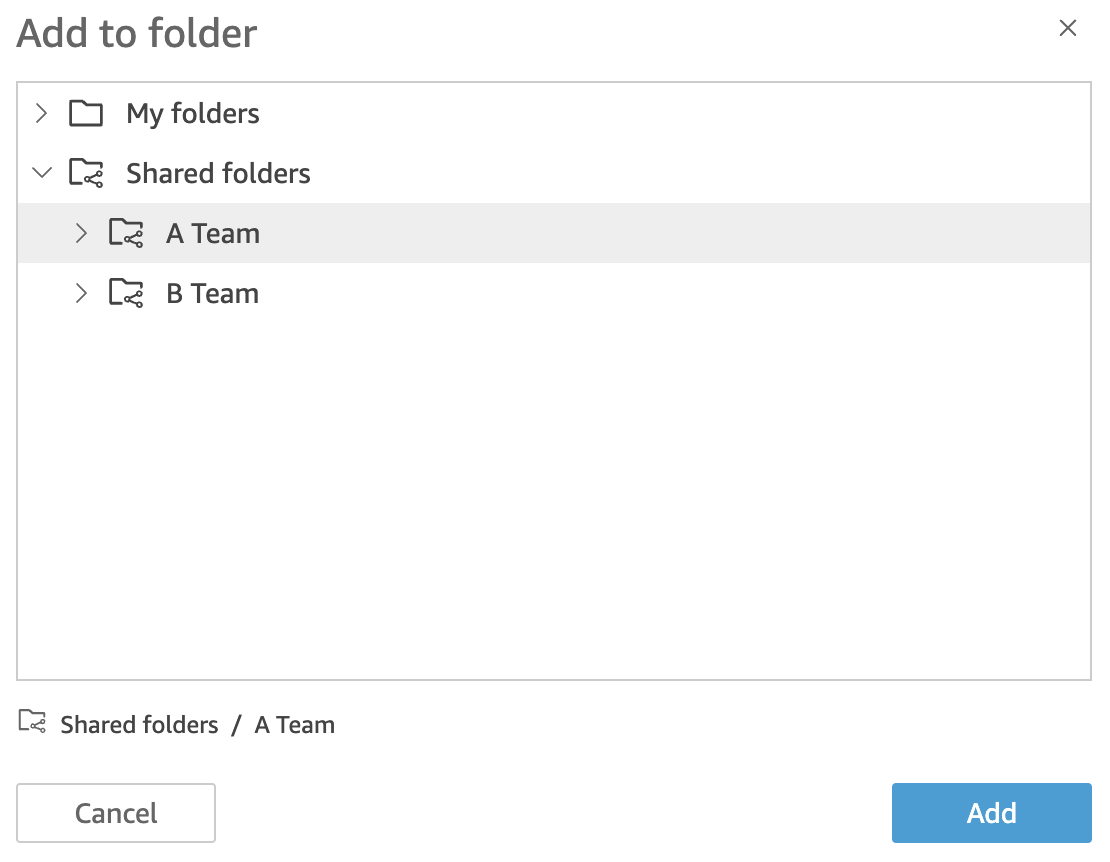This screenshot has width=1110, height=862.
Task: Click the Add to folder dialog title
Action: pos(136,33)
